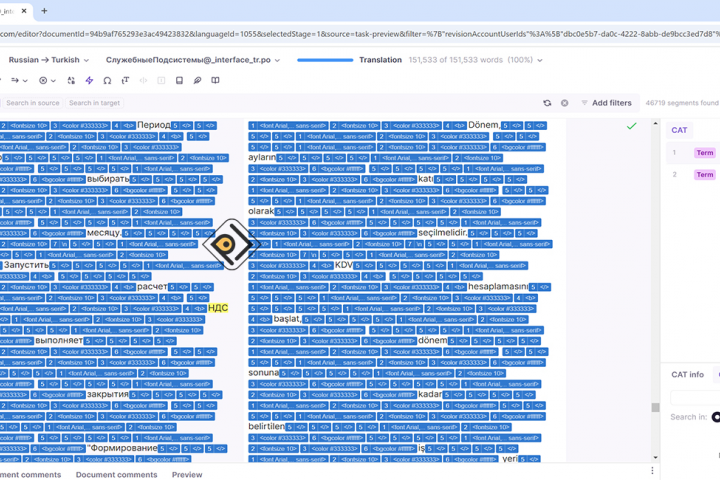Click the highlighted НДС term in source

tap(218, 308)
